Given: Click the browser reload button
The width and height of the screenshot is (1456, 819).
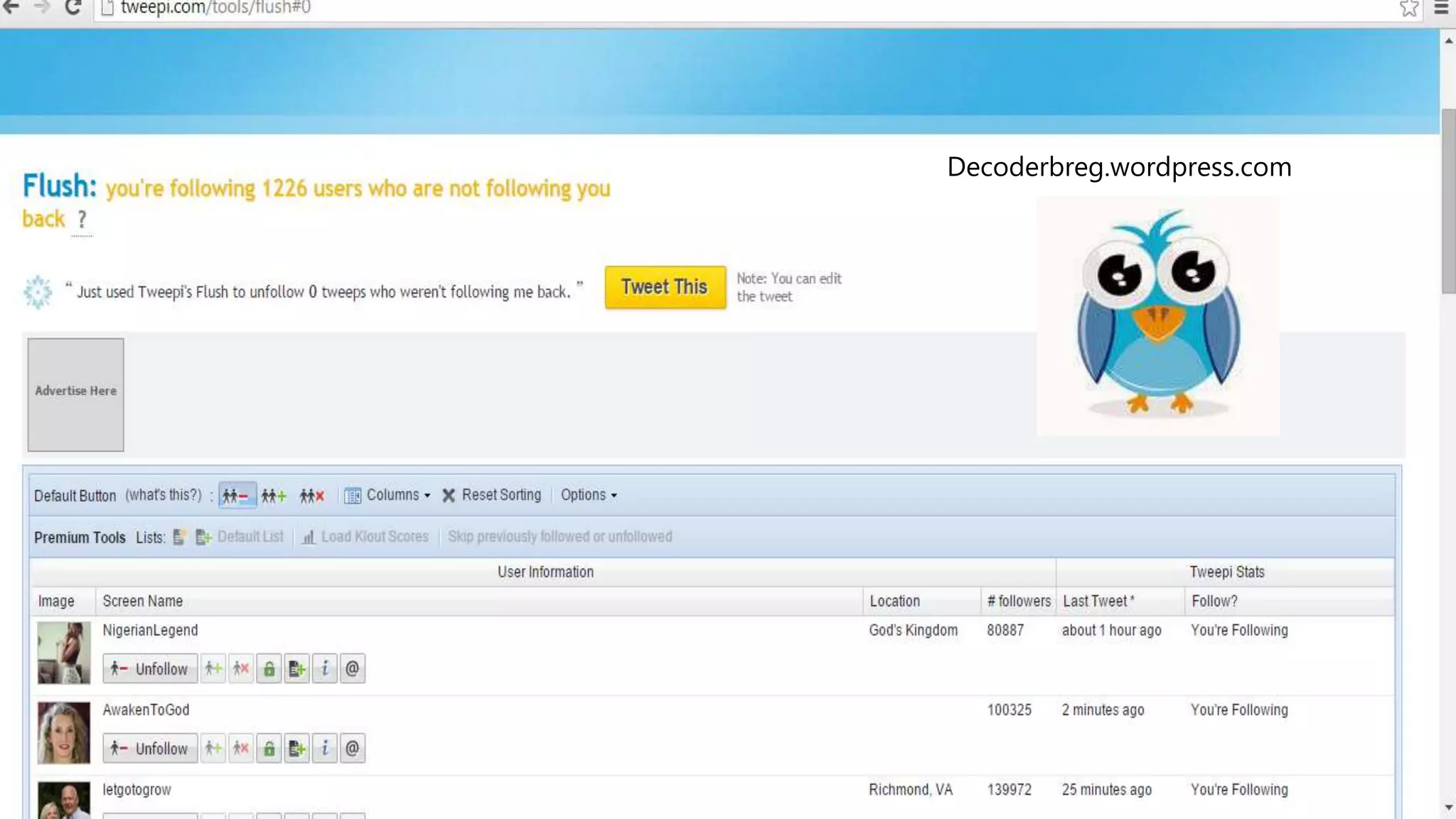Looking at the screenshot, I should click(x=73, y=8).
